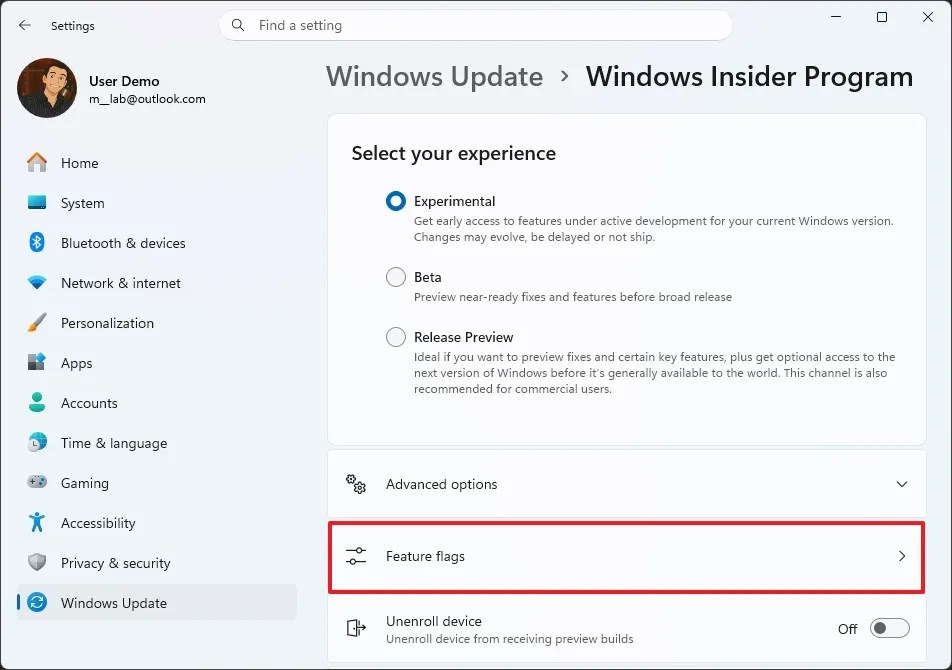The image size is (952, 670).
Task: Click the Feature flags label
Action: (425, 556)
